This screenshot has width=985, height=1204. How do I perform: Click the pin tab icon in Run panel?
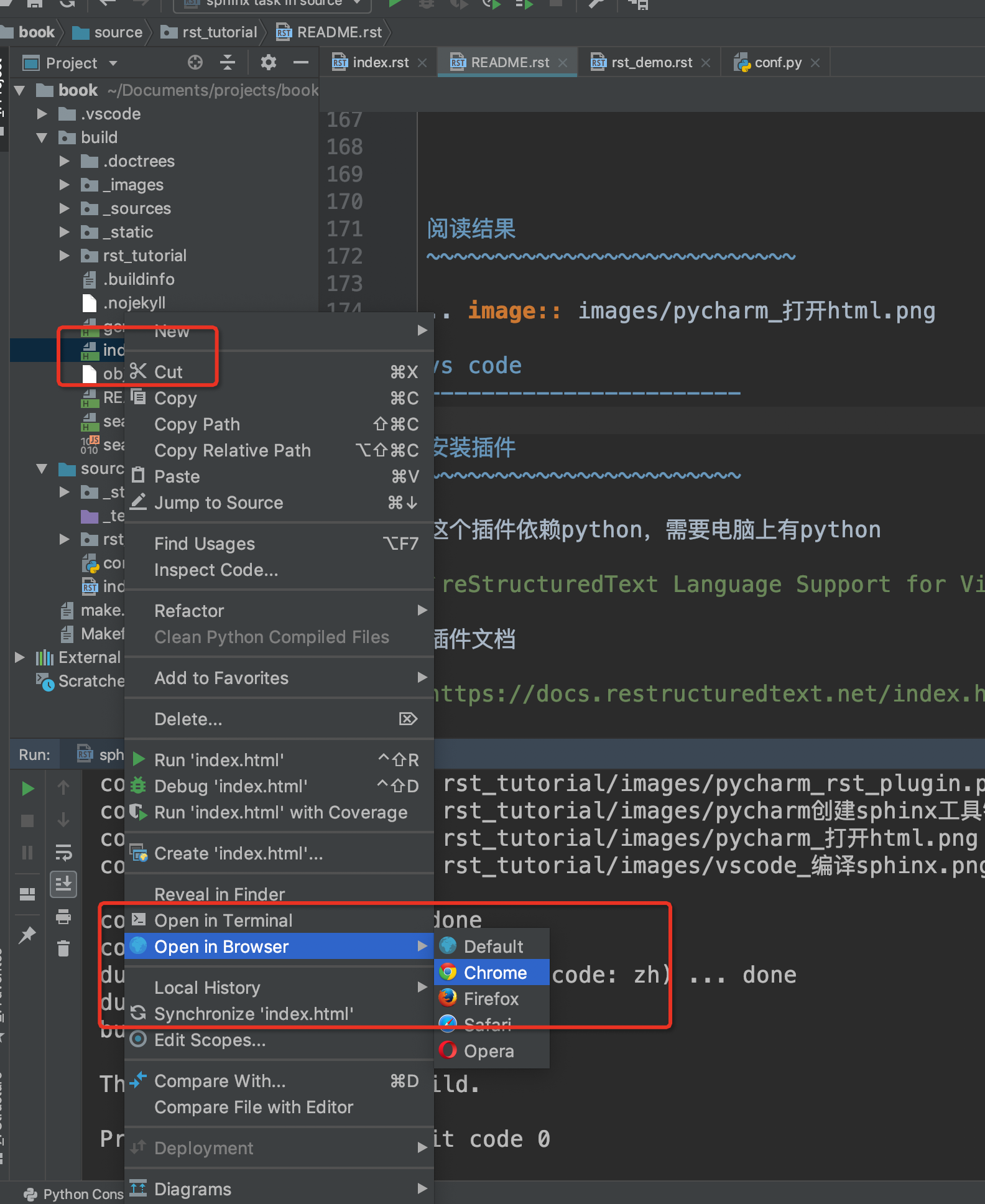[27, 935]
